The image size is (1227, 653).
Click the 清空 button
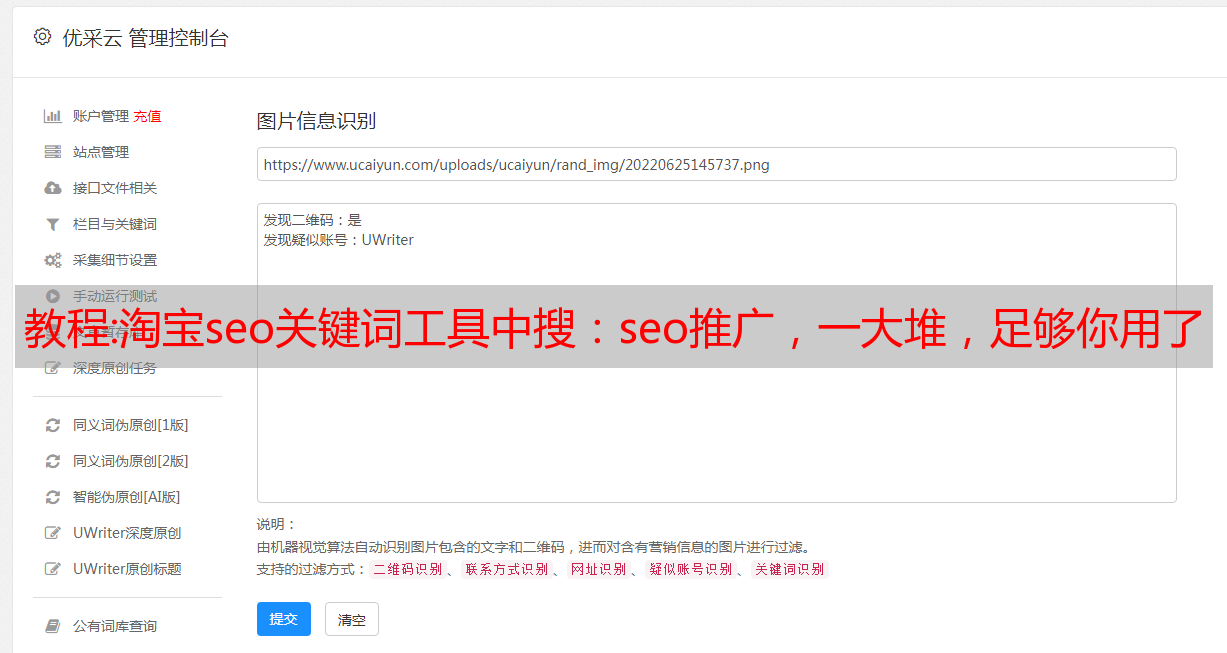352,619
